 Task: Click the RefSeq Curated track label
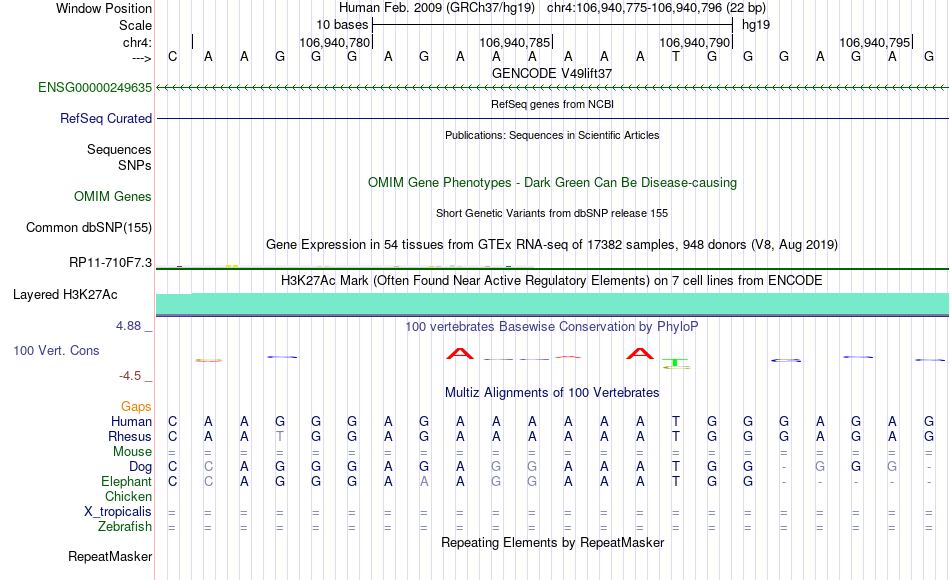tap(105, 118)
